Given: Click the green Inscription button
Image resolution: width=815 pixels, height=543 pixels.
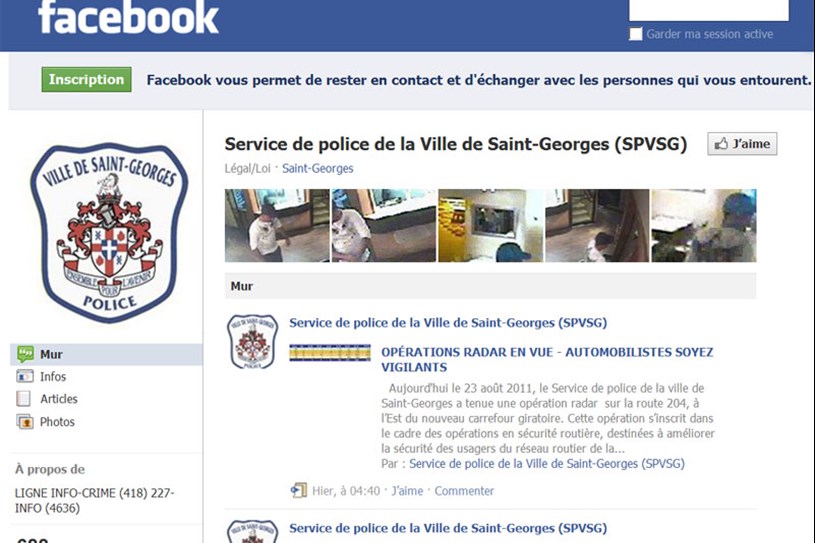Looking at the screenshot, I should [x=86, y=80].
